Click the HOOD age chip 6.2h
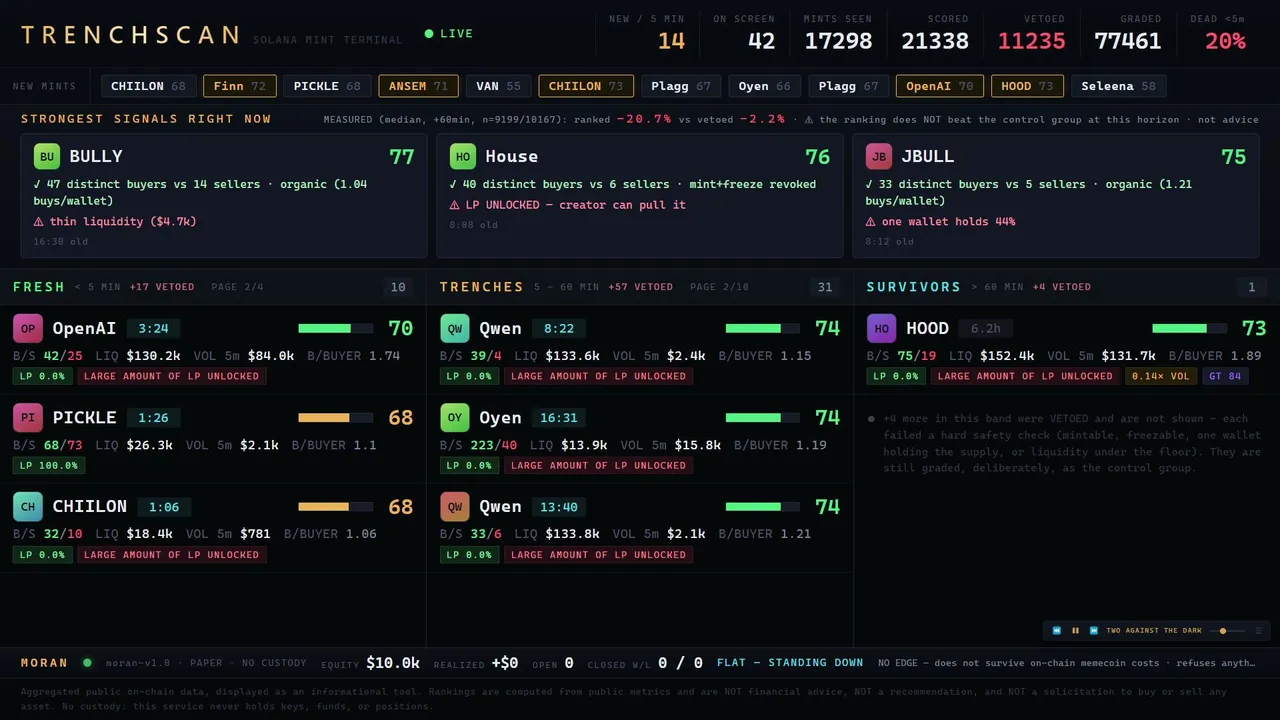The width and height of the screenshot is (1280, 720). (986, 328)
